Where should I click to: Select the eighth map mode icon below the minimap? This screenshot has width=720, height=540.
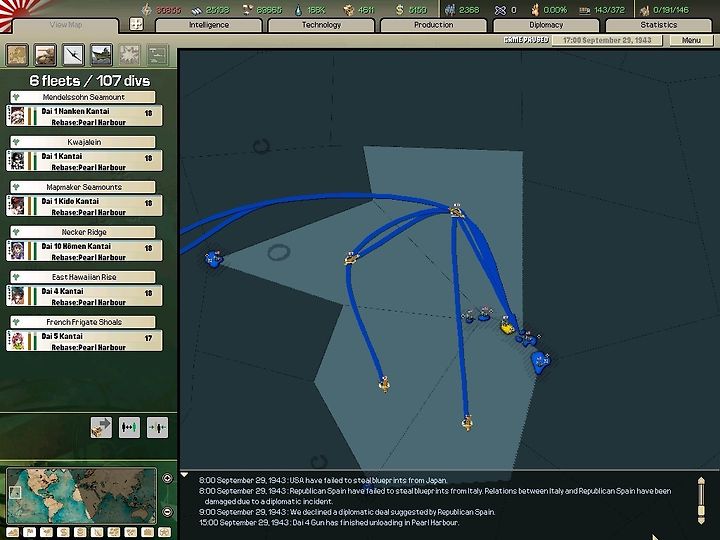pos(130,533)
